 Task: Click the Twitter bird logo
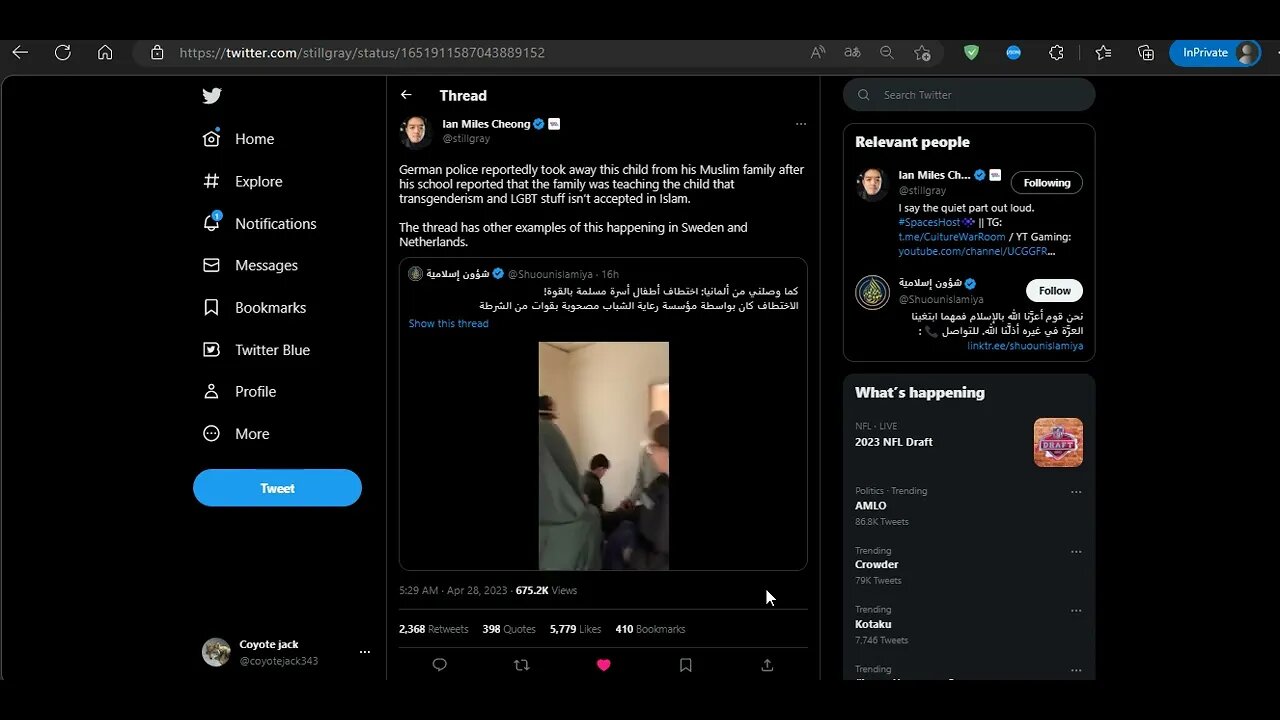pos(212,96)
